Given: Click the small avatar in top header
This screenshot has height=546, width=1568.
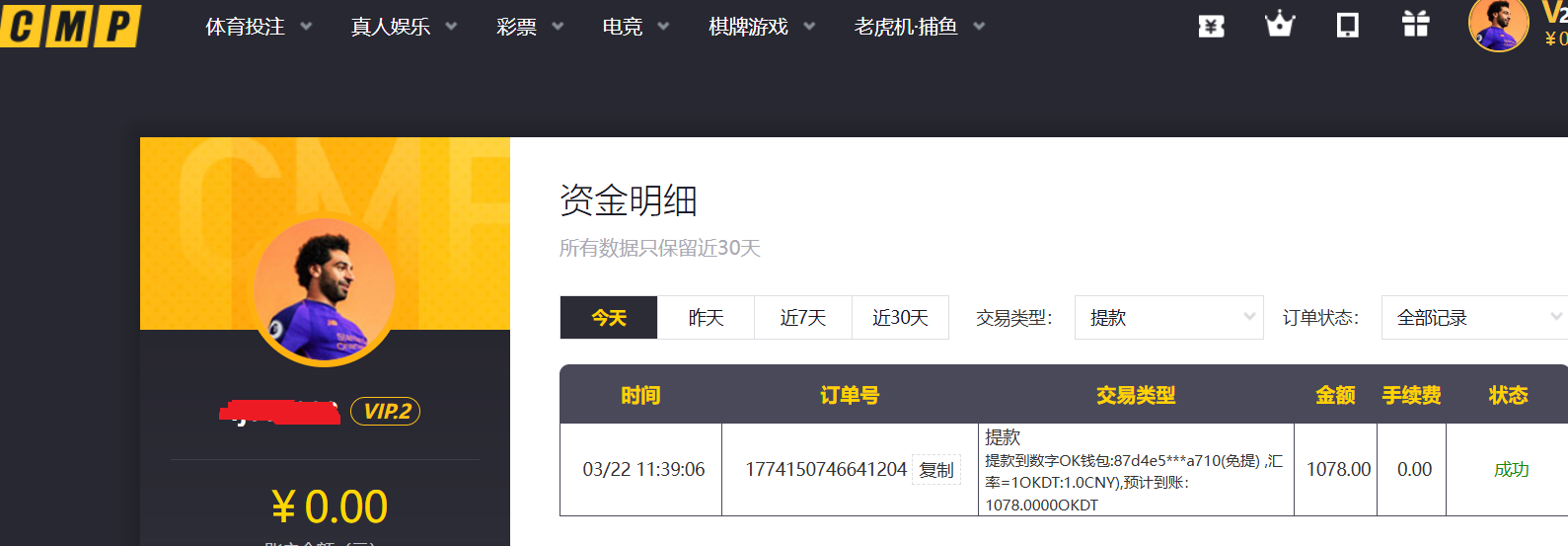Looking at the screenshot, I should tap(1497, 25).
